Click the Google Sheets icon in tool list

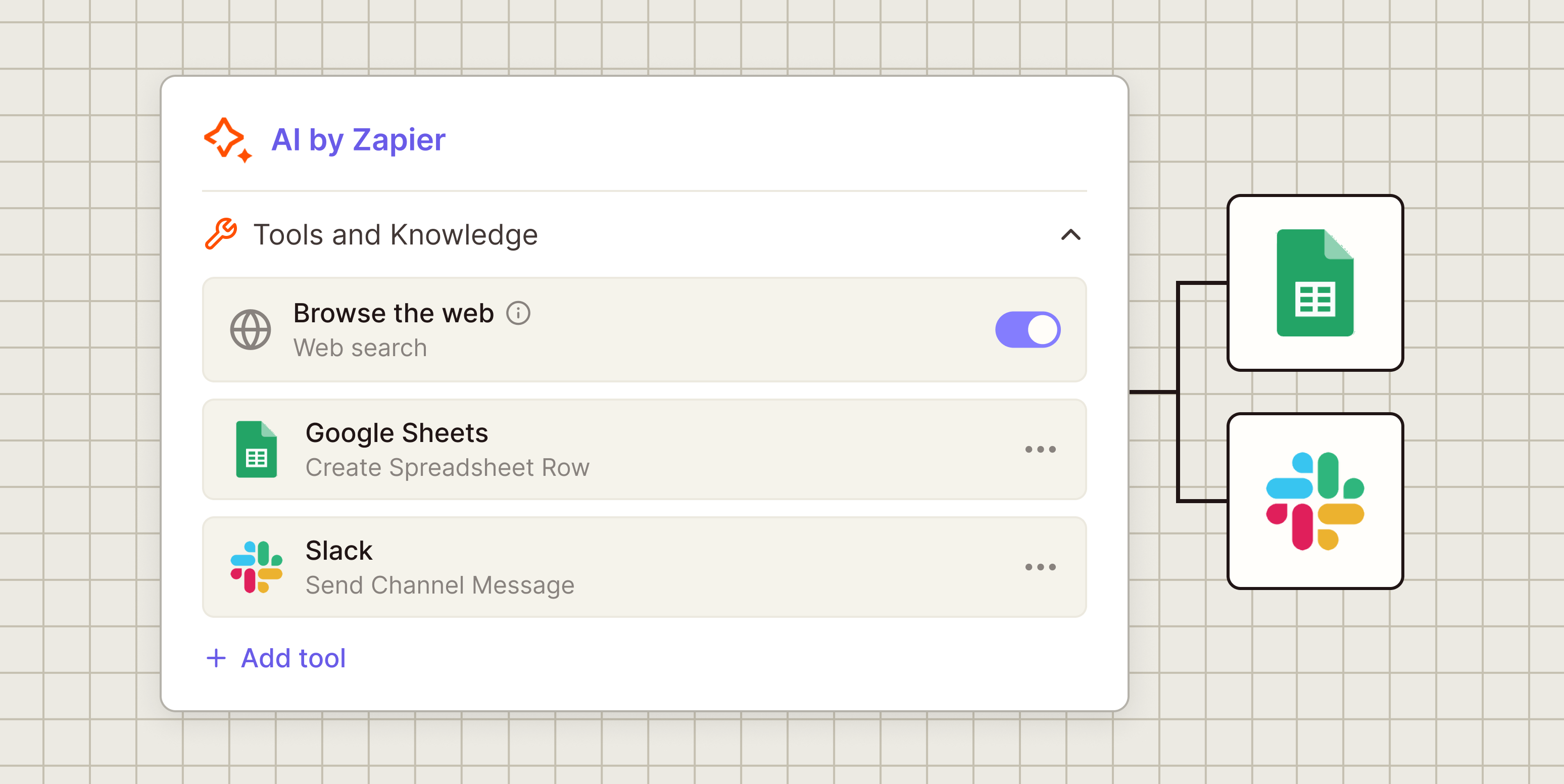[x=256, y=450]
